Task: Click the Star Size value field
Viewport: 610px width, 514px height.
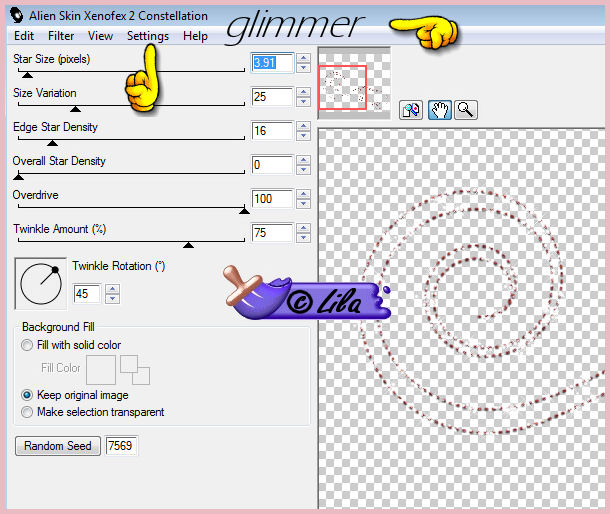Action: [x=272, y=63]
